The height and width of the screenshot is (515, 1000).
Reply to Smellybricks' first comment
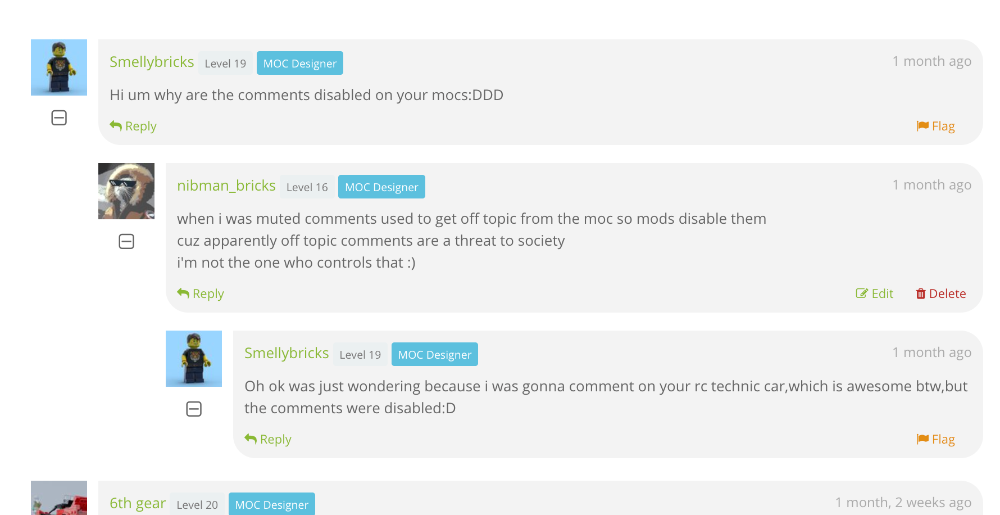point(133,126)
